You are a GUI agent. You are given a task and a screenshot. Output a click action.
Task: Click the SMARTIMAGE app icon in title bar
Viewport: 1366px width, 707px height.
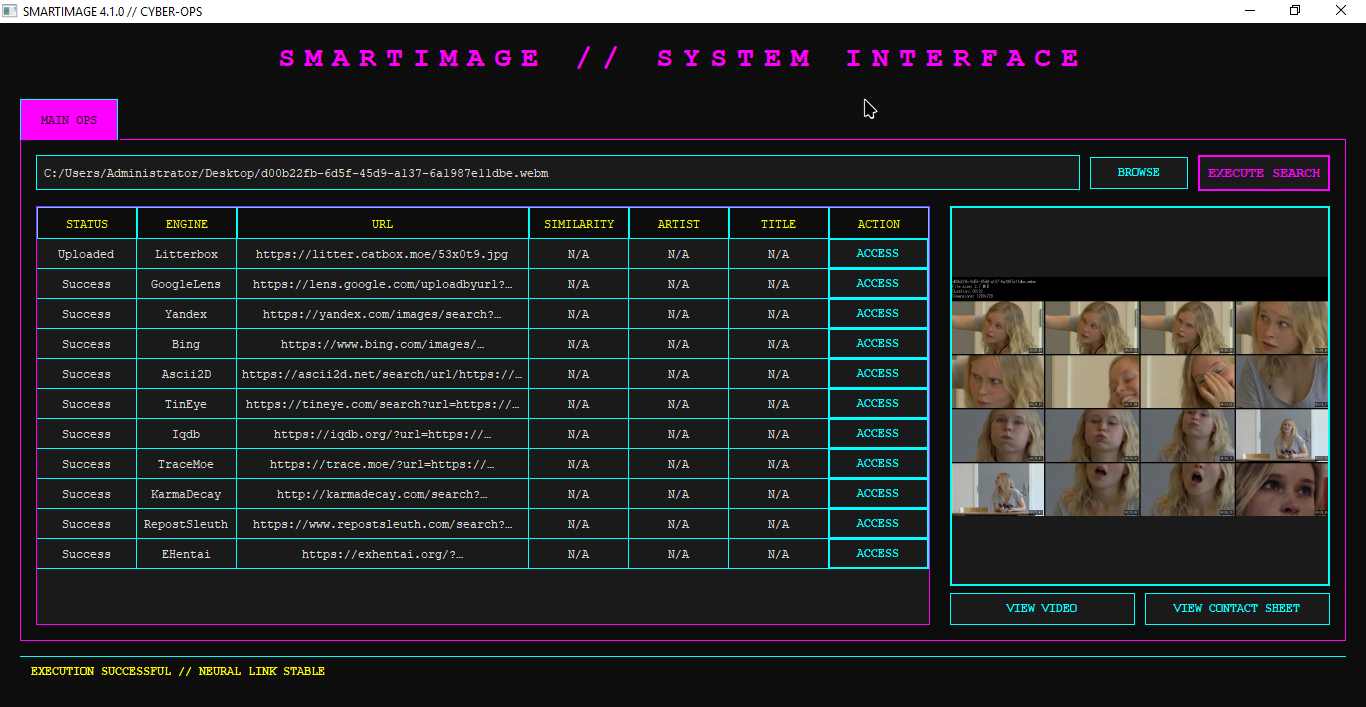10,10
